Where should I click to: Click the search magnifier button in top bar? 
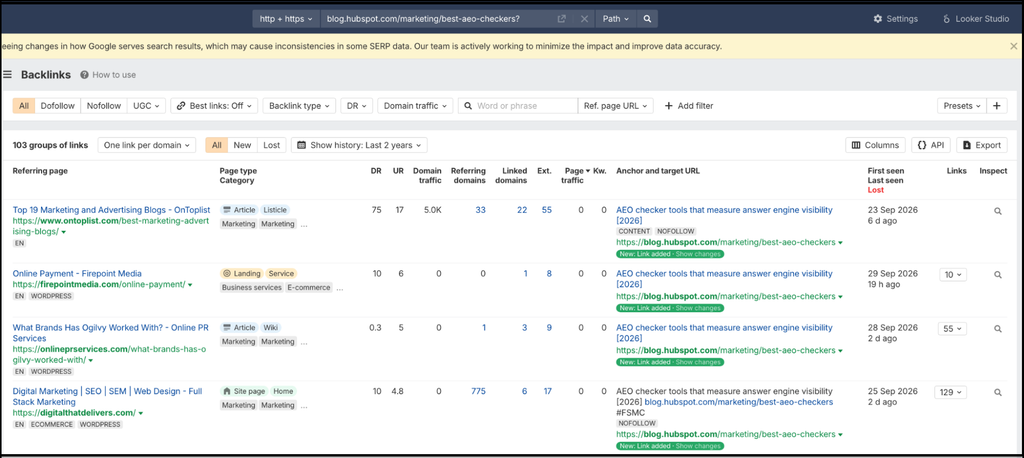pyautogui.click(x=647, y=19)
